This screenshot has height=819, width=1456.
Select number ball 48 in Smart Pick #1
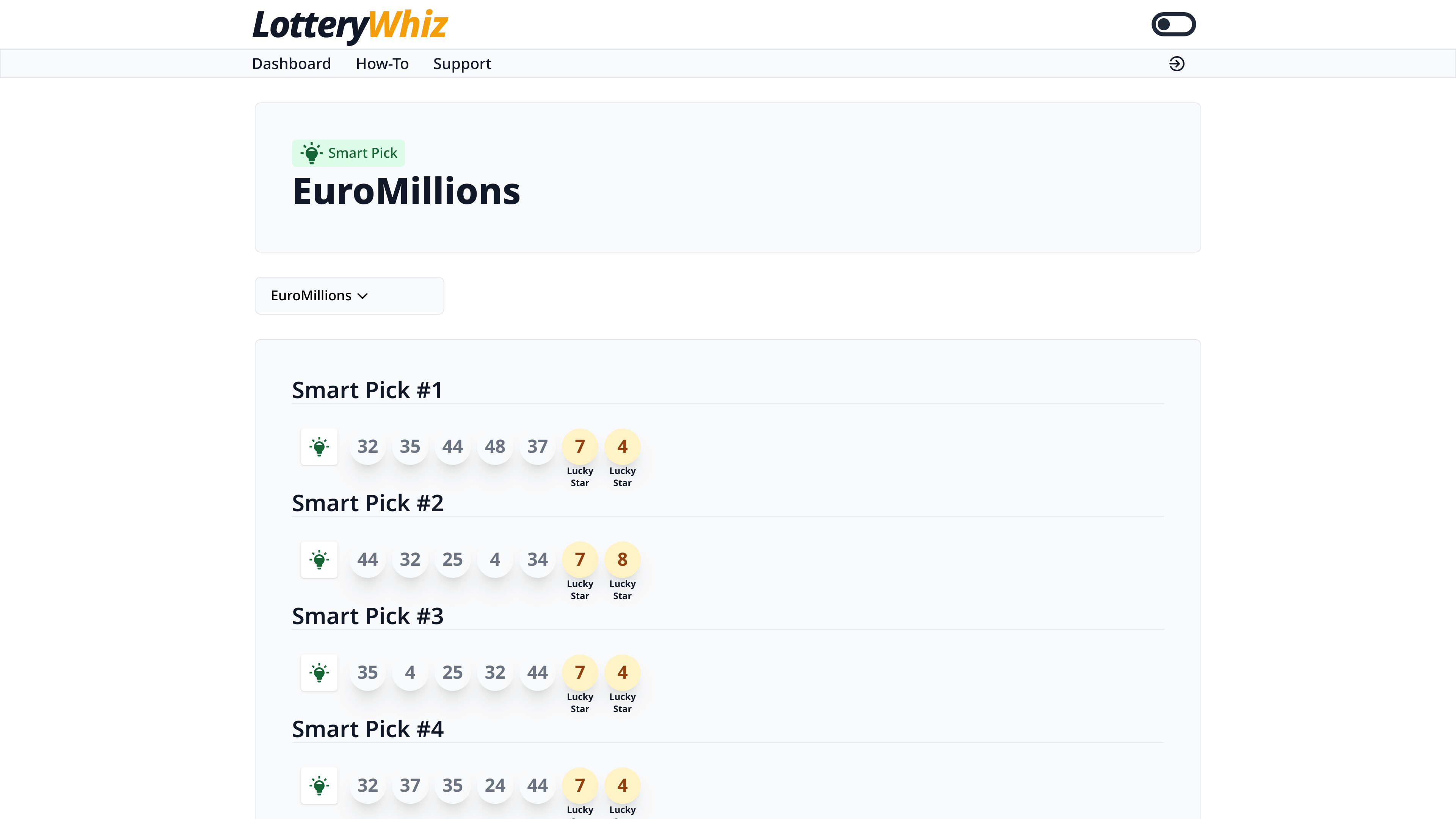point(494,447)
